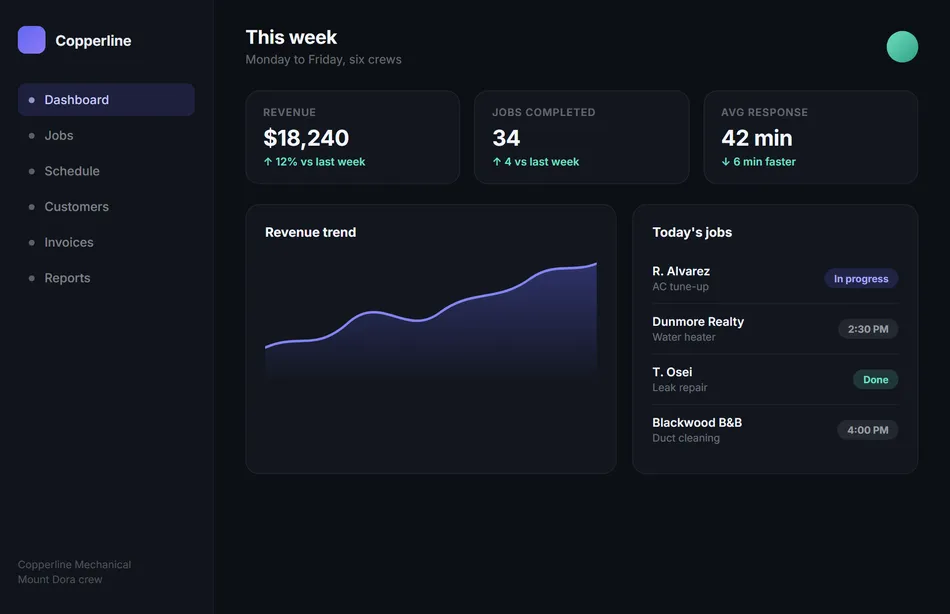Open the green user avatar circle

tap(902, 47)
